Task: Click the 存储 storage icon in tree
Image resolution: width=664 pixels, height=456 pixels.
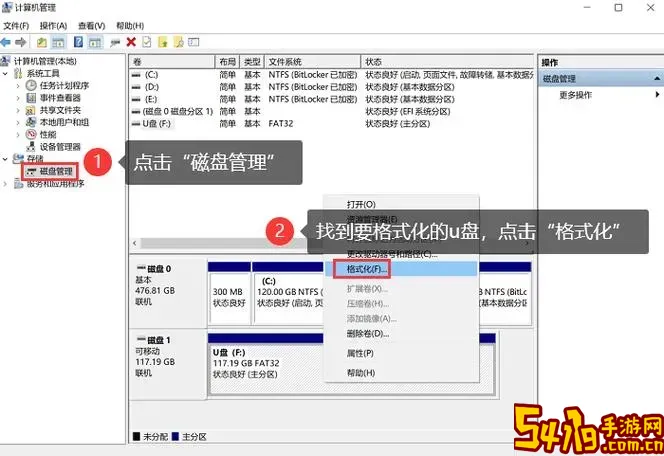Action: click(x=18, y=159)
